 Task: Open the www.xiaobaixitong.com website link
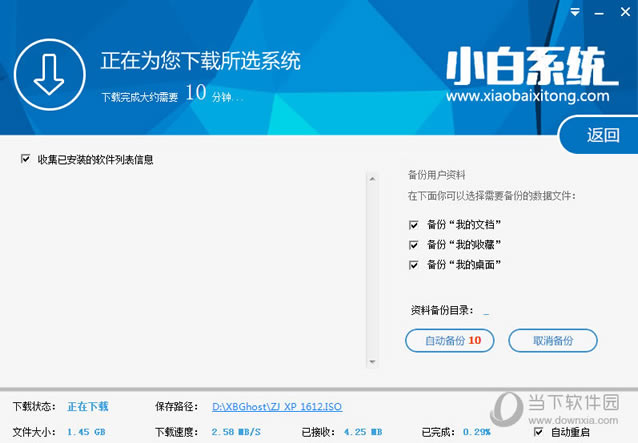[527, 97]
